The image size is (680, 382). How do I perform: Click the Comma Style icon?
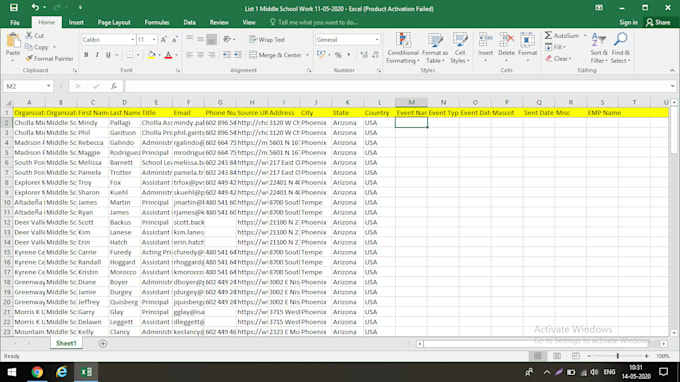pos(349,55)
